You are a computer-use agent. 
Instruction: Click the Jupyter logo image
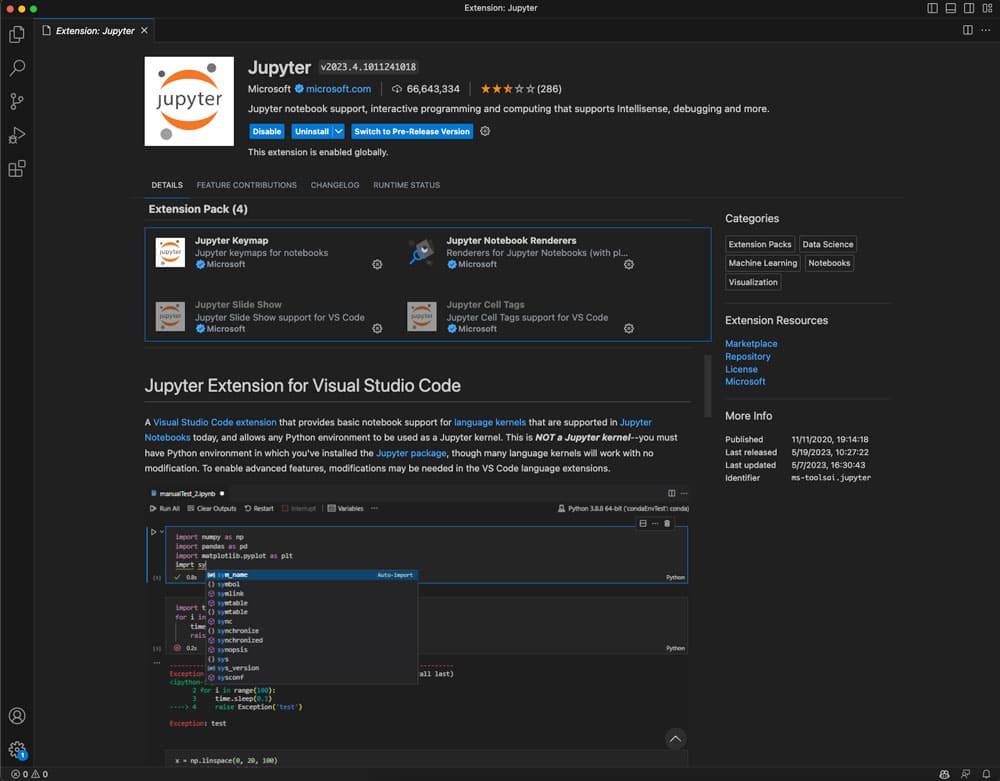coord(189,101)
